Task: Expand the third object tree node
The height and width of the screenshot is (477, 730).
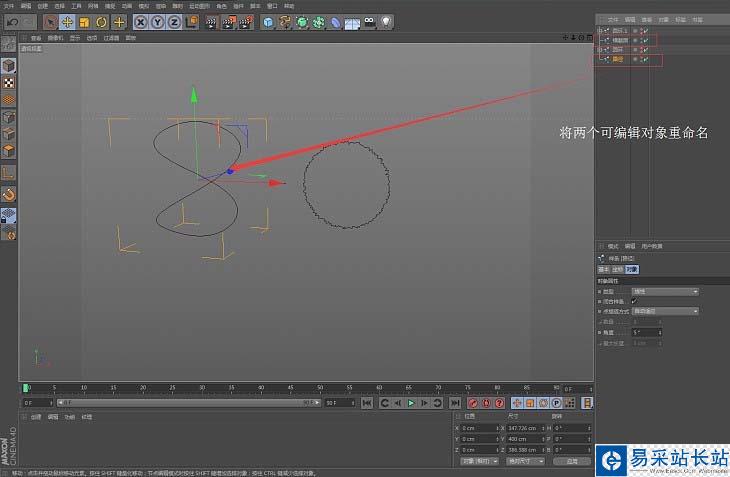Action: [600, 49]
